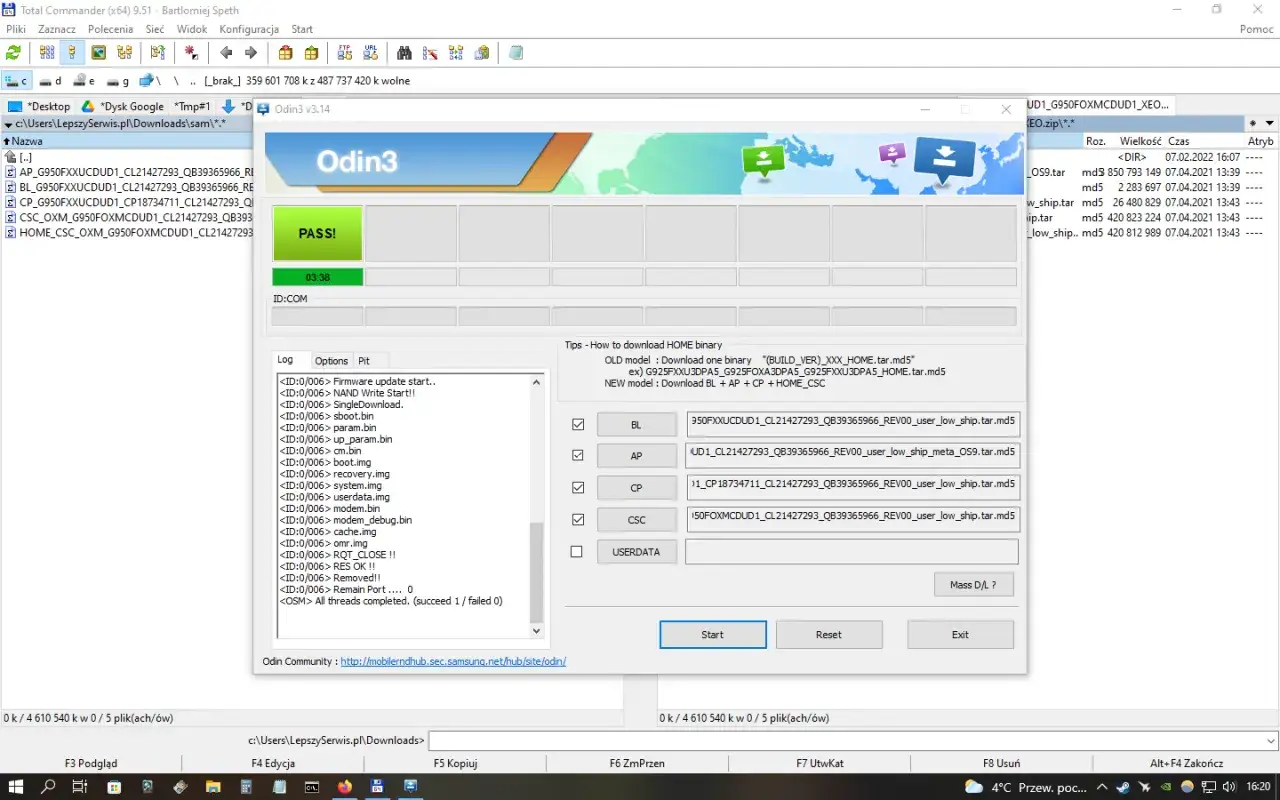Switch to the Options tab in Odin3
Viewport: 1280px width, 800px height.
pos(331,361)
